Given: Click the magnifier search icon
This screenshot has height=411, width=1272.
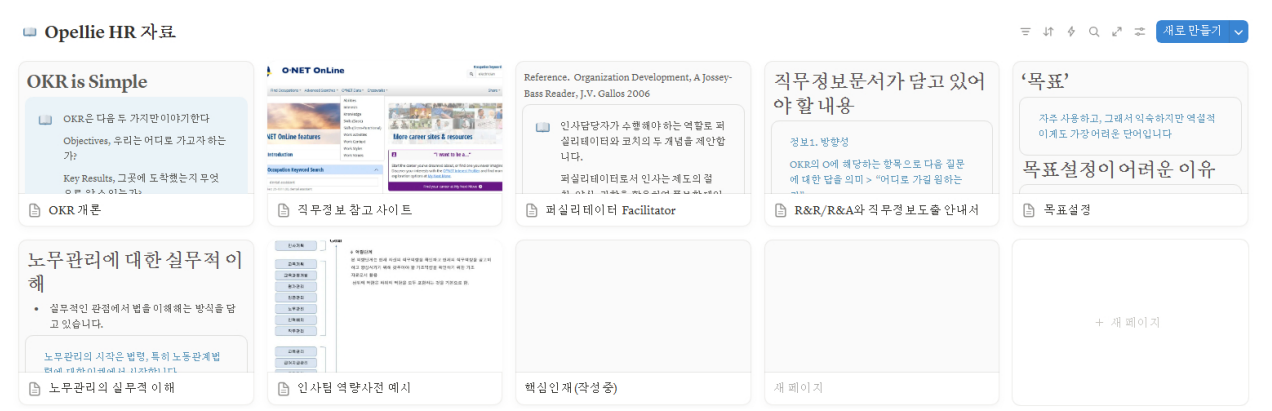Looking at the screenshot, I should tap(1094, 32).
